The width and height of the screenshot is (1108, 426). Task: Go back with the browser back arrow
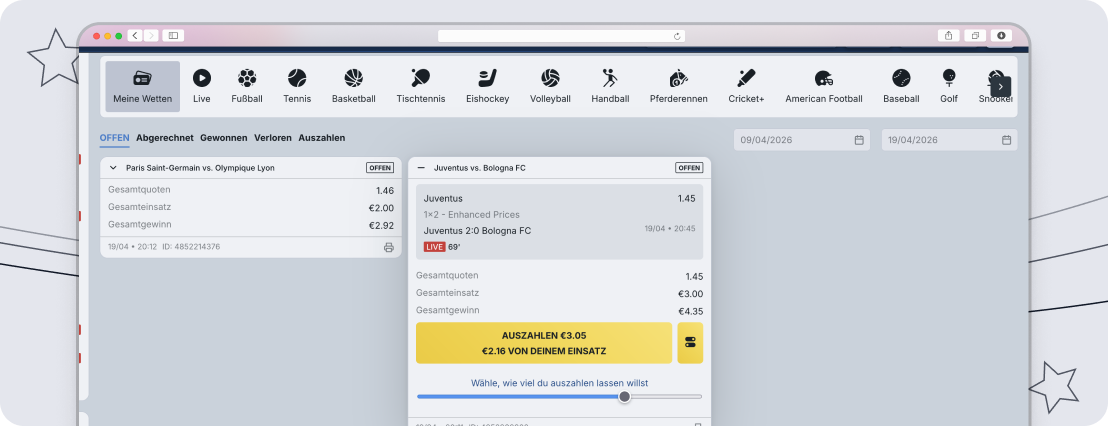(x=135, y=35)
